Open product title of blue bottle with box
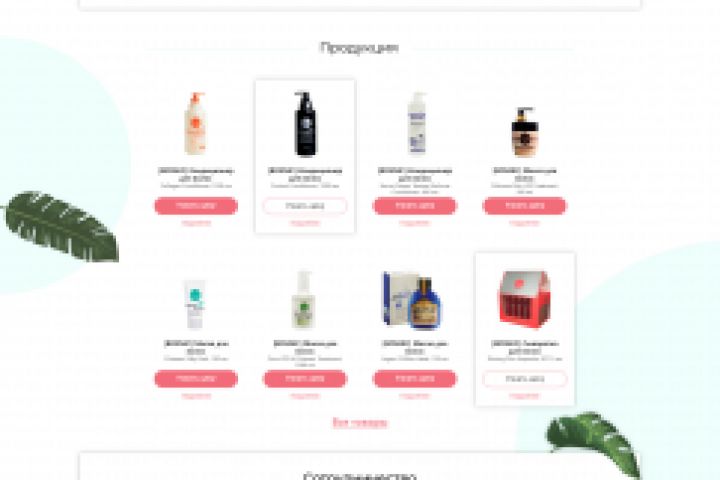The height and width of the screenshot is (480, 720). (x=415, y=347)
